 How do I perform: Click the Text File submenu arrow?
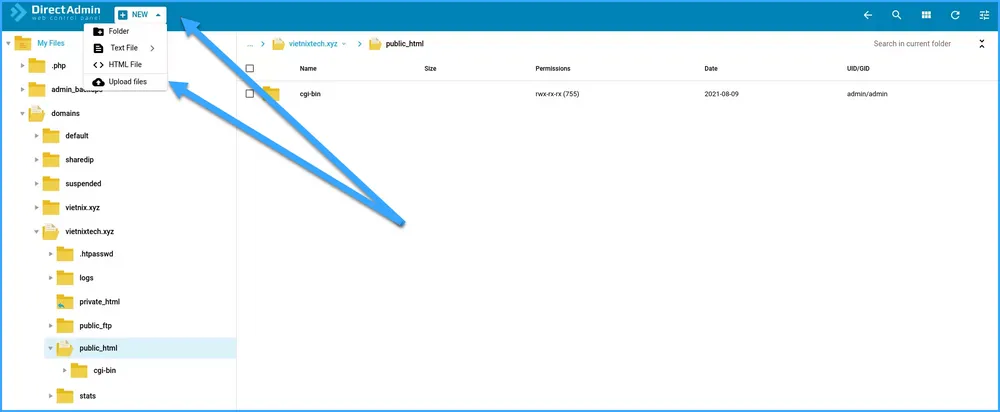(x=152, y=48)
